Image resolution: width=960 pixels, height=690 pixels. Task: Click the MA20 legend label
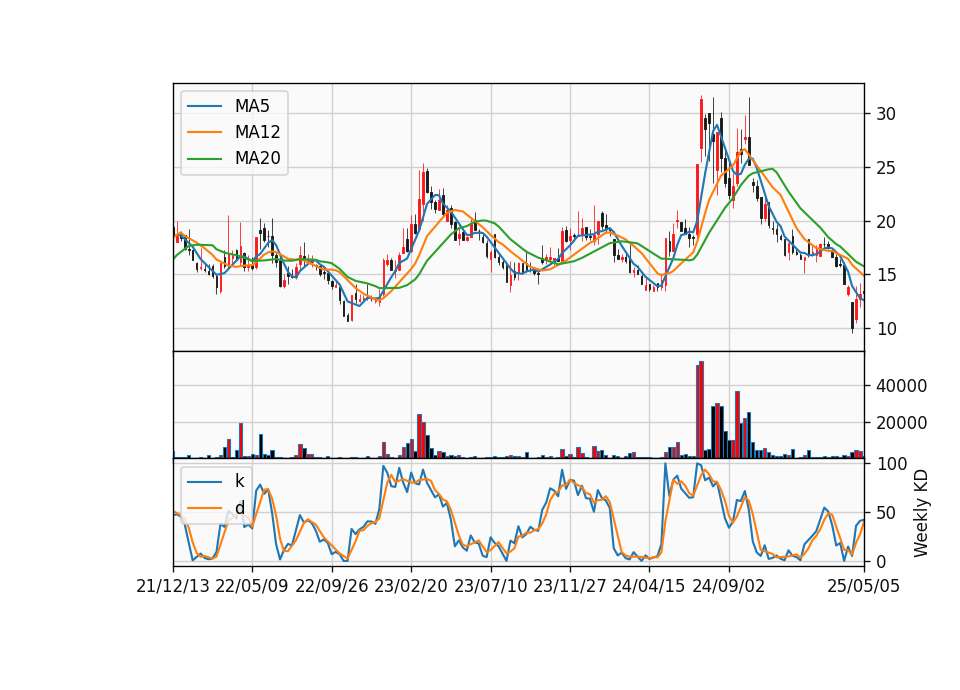tap(257, 159)
